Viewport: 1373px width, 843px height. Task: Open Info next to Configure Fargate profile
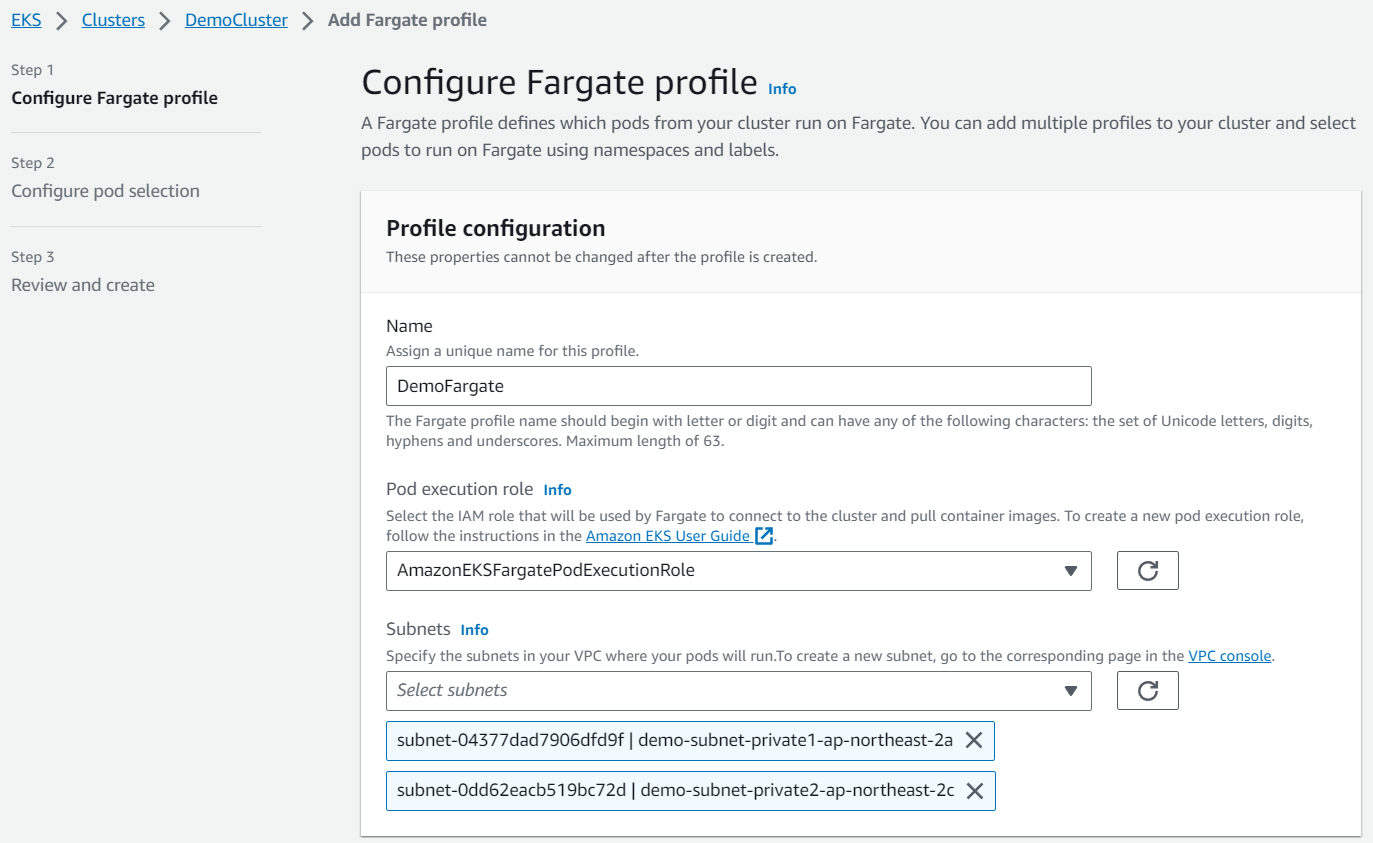(x=782, y=89)
